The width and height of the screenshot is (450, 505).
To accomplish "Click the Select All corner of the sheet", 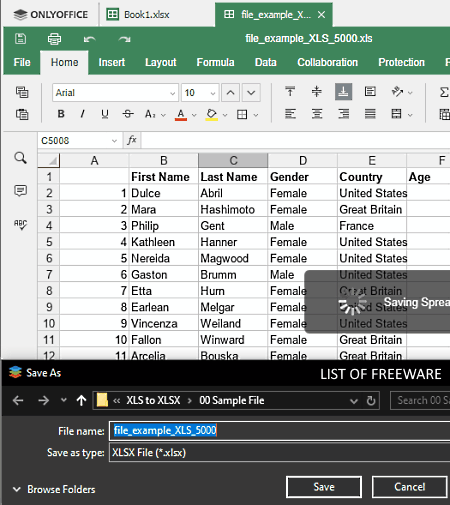I will pyautogui.click(x=49, y=161).
